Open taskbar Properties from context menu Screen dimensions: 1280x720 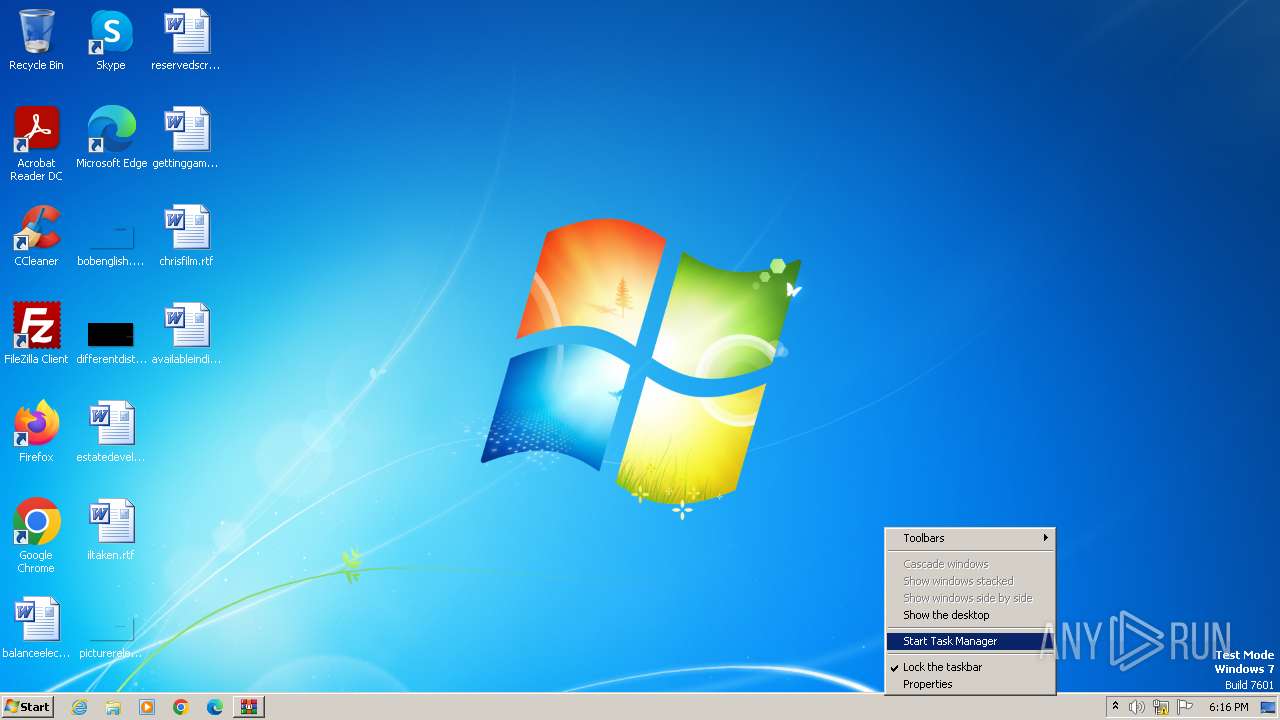[970, 684]
